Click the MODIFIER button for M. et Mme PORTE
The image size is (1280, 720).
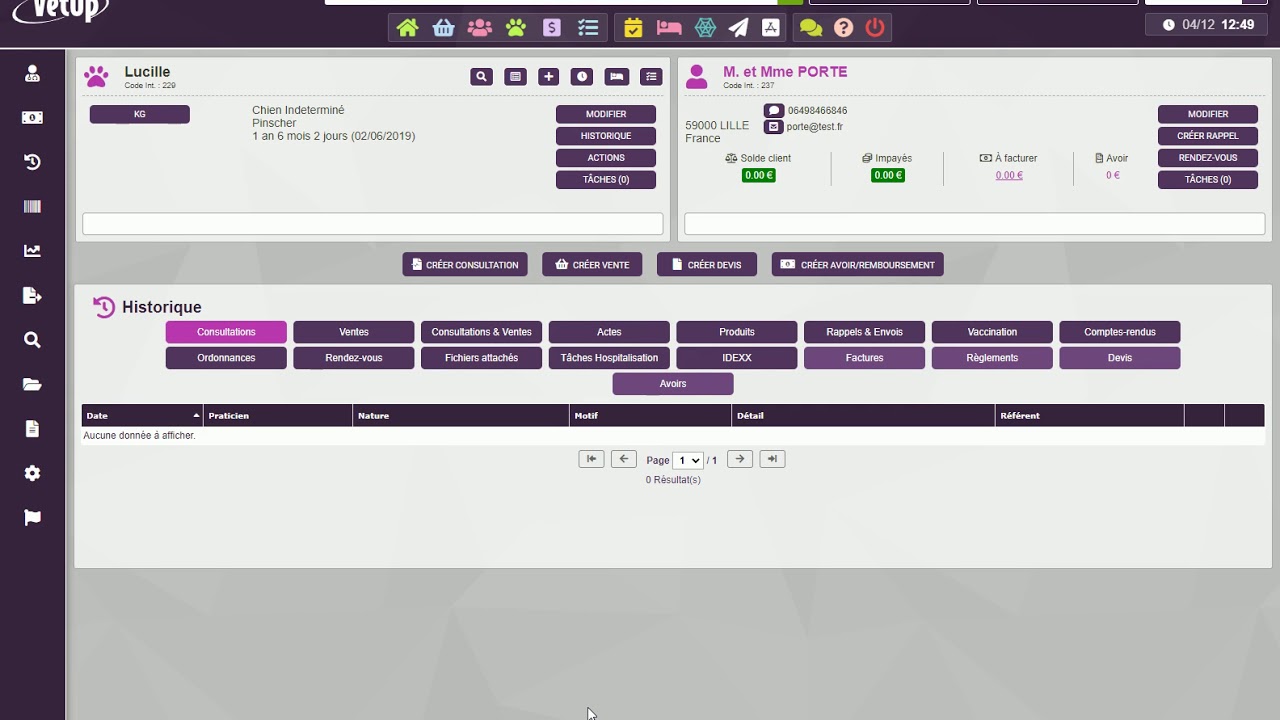pos(1207,113)
